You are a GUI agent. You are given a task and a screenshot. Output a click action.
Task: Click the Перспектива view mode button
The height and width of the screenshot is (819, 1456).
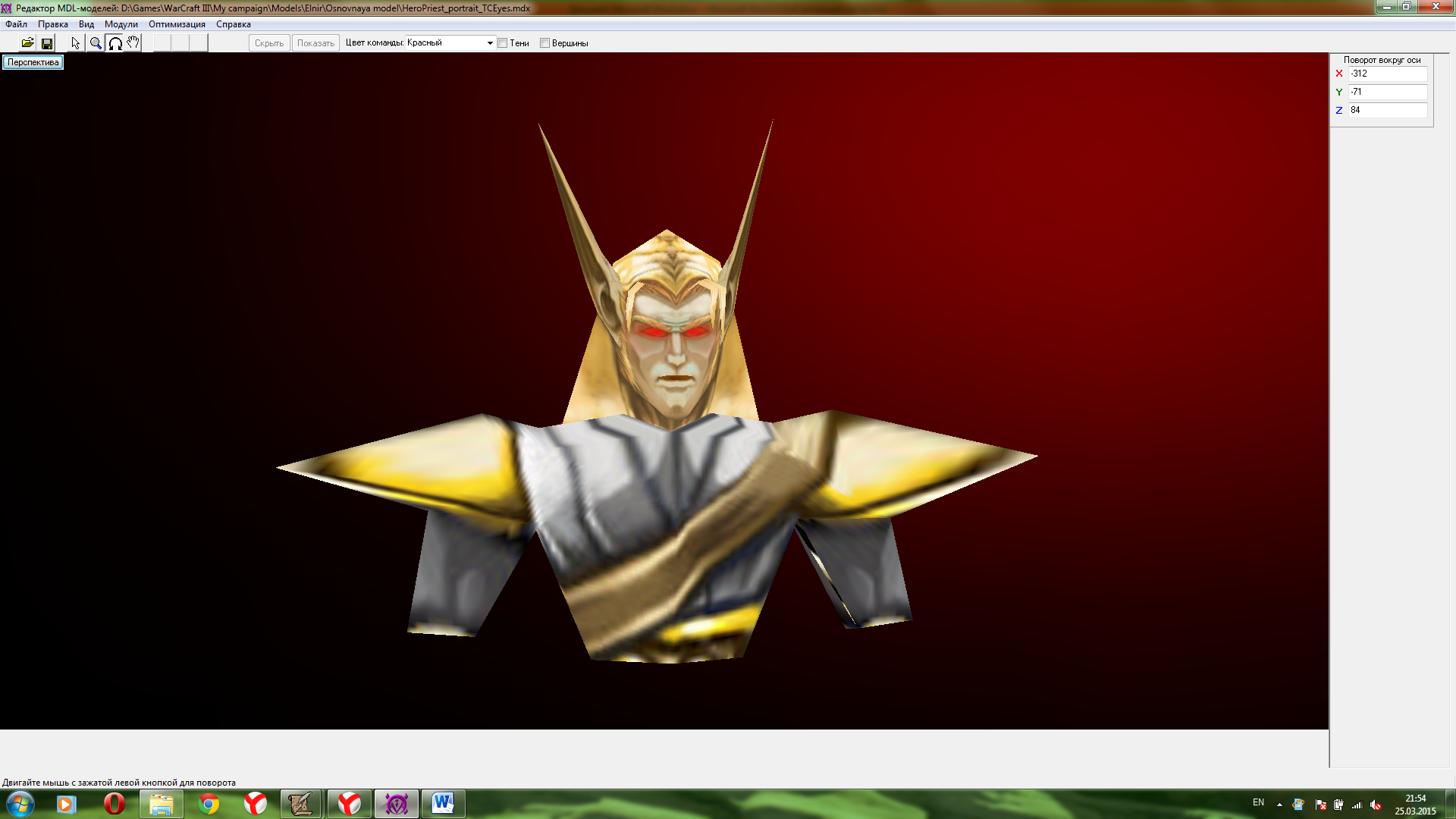click(x=33, y=62)
